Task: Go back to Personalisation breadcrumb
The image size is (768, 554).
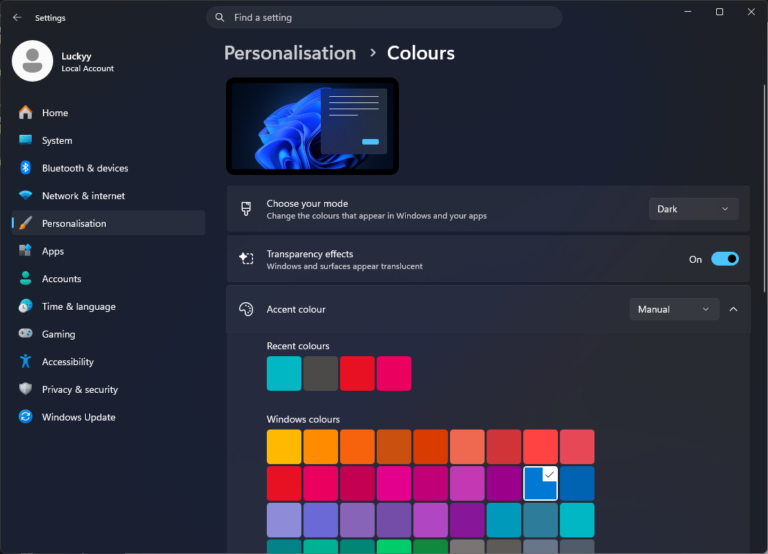Action: click(x=290, y=53)
